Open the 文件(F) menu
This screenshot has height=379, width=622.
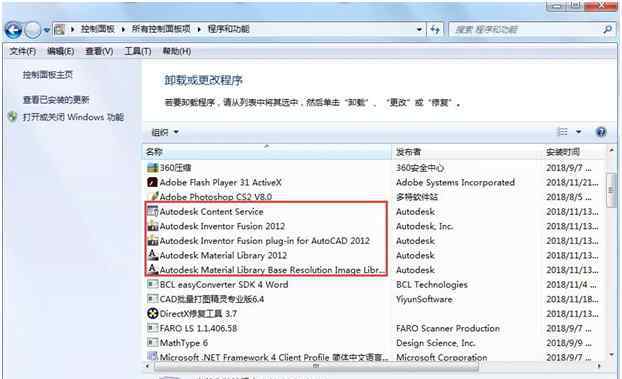point(23,51)
